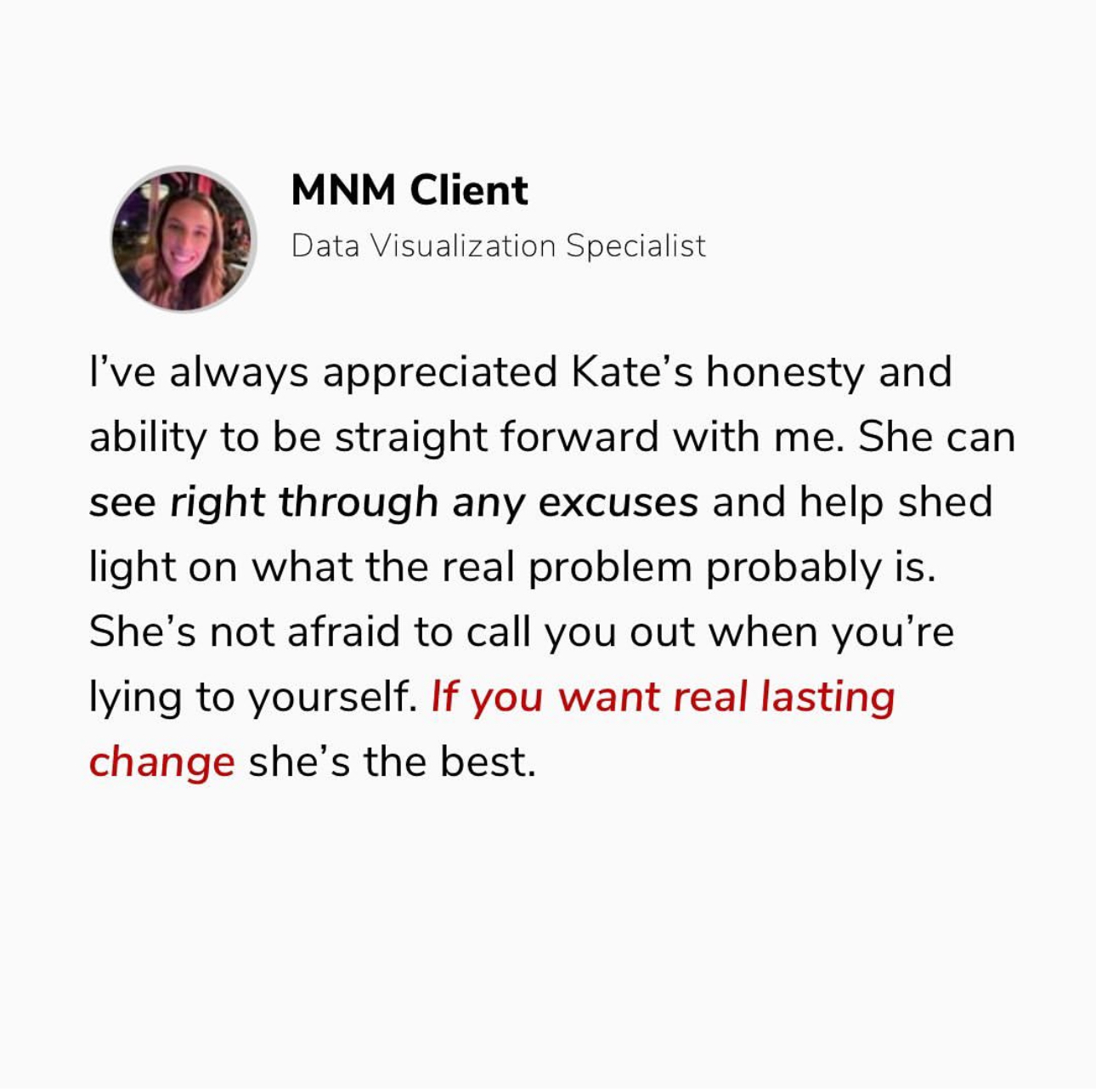Screen dimensions: 1096x1092
Task: Click the red "If you want real lasting" text
Action: pos(663,697)
